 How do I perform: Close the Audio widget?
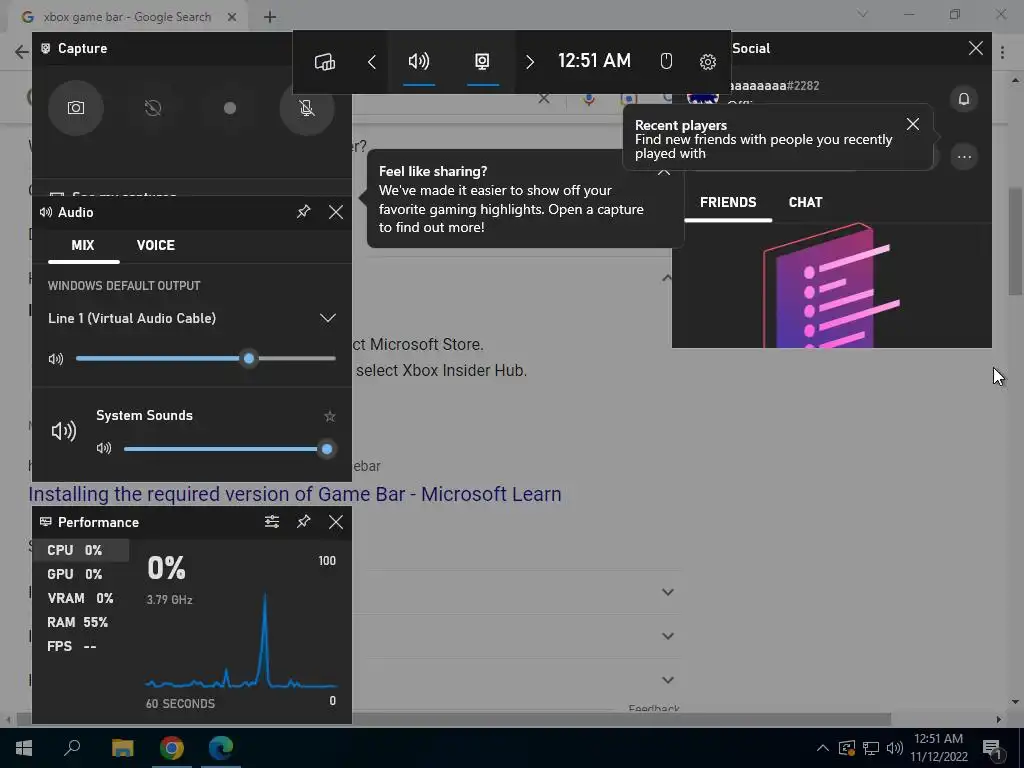point(336,212)
